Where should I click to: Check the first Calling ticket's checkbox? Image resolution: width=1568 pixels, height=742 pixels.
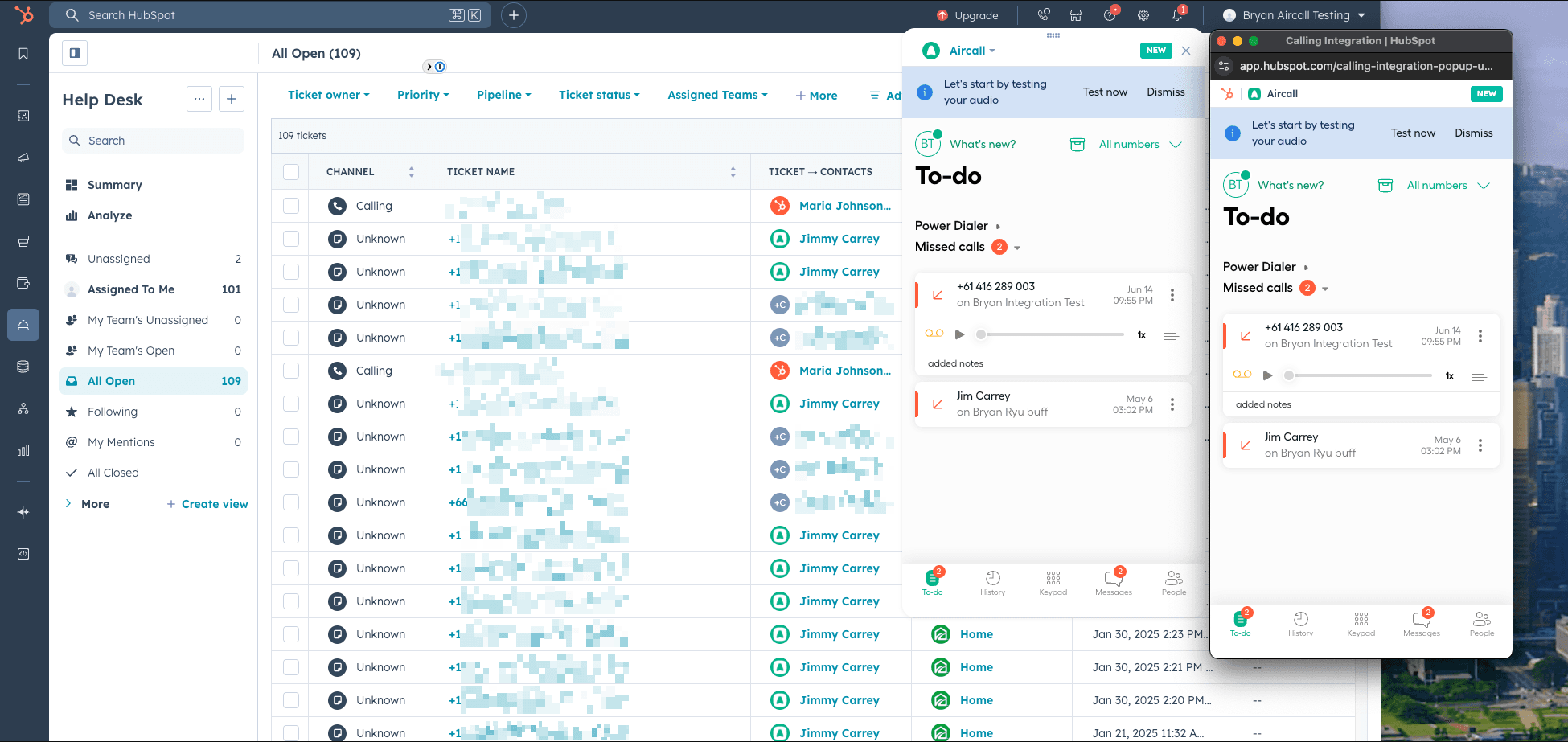click(x=290, y=205)
